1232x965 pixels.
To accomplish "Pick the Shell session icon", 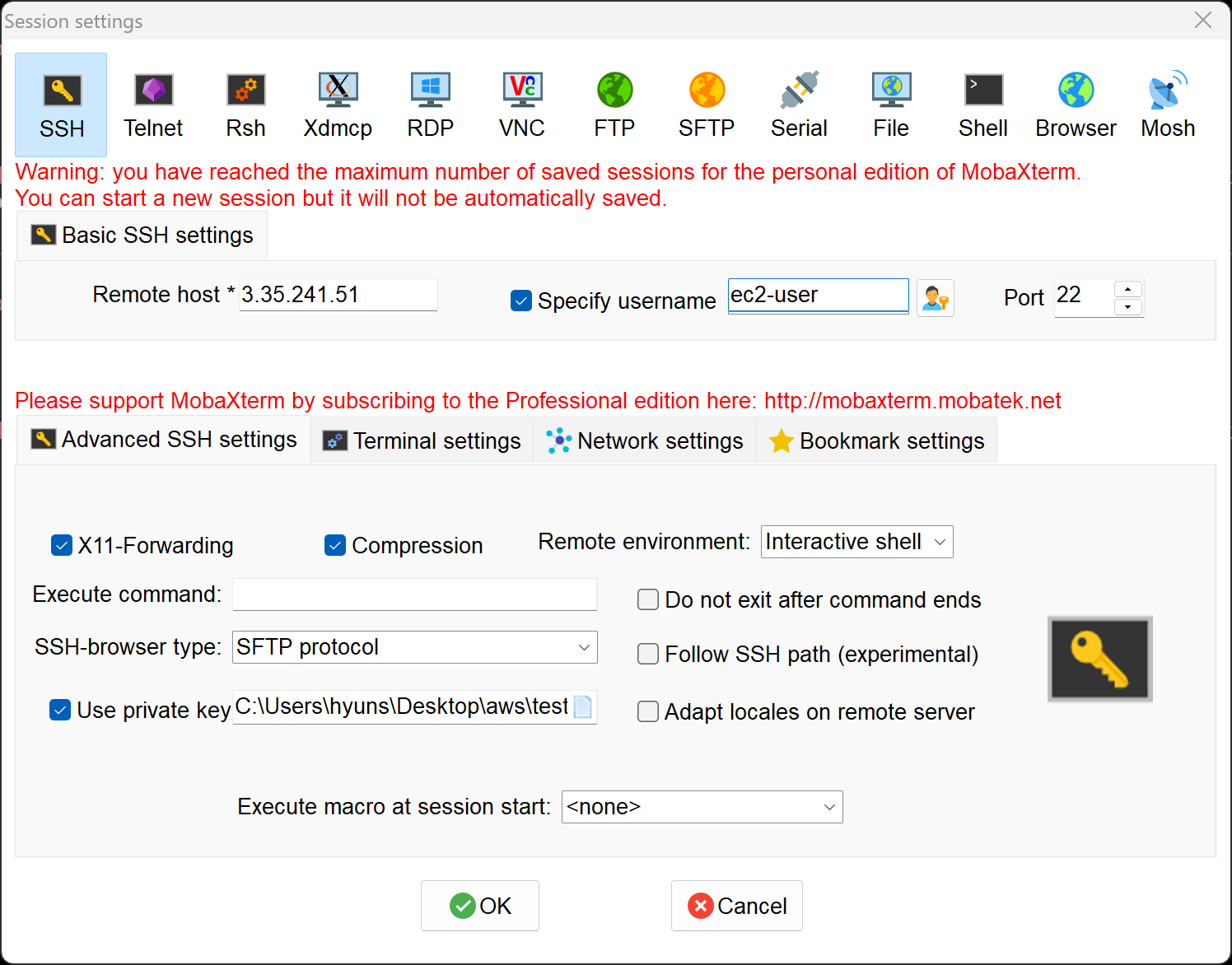I will pos(983,105).
